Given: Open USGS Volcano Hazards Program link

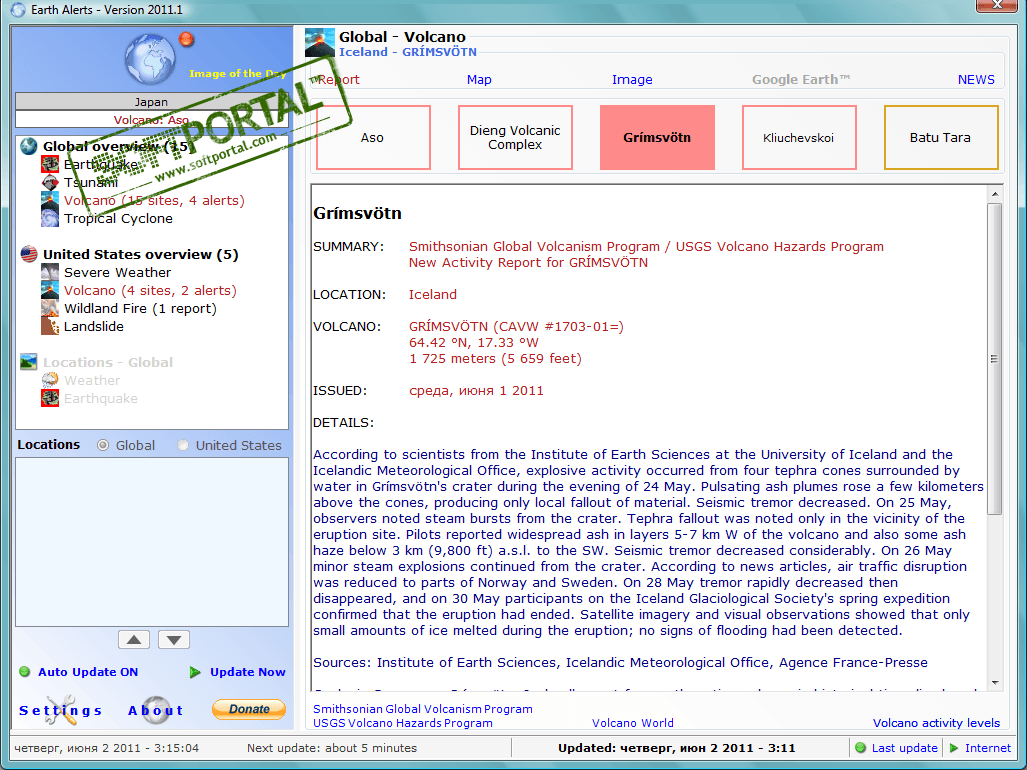Looking at the screenshot, I should click(403, 723).
